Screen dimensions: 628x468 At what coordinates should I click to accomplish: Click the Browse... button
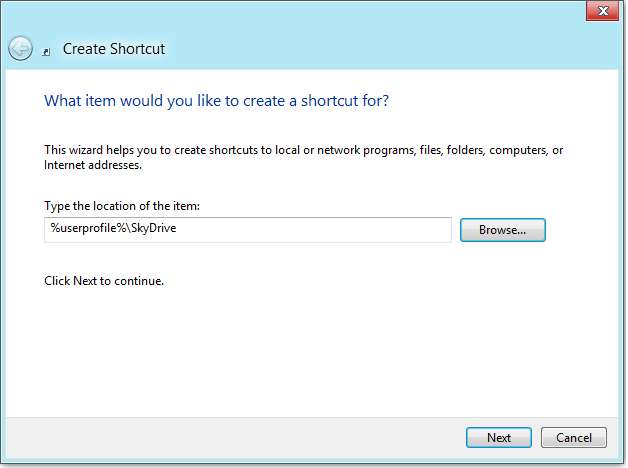502,230
